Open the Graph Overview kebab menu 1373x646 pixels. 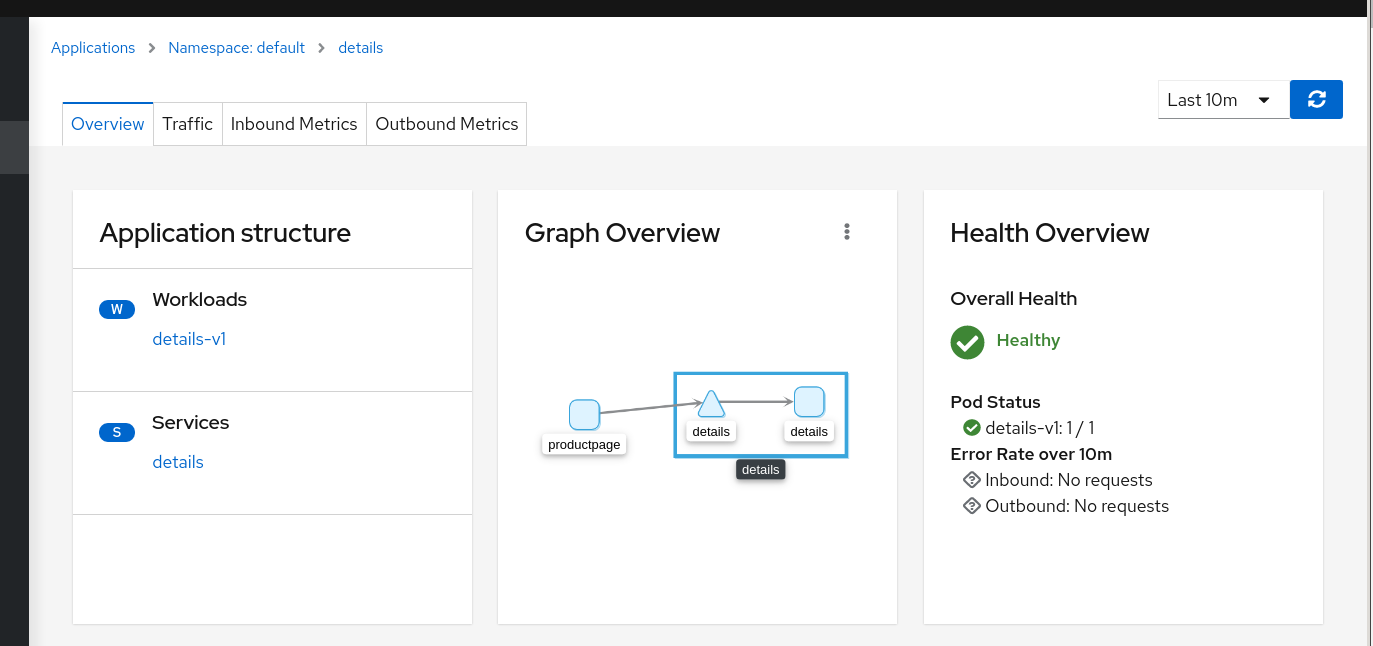(x=847, y=232)
